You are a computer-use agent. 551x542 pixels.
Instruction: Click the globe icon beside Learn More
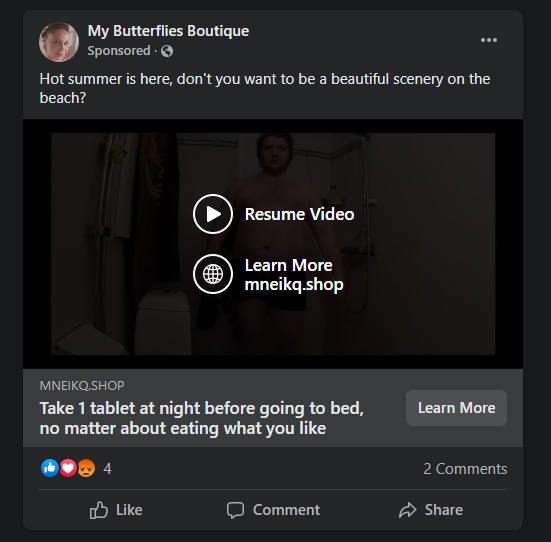click(x=213, y=274)
